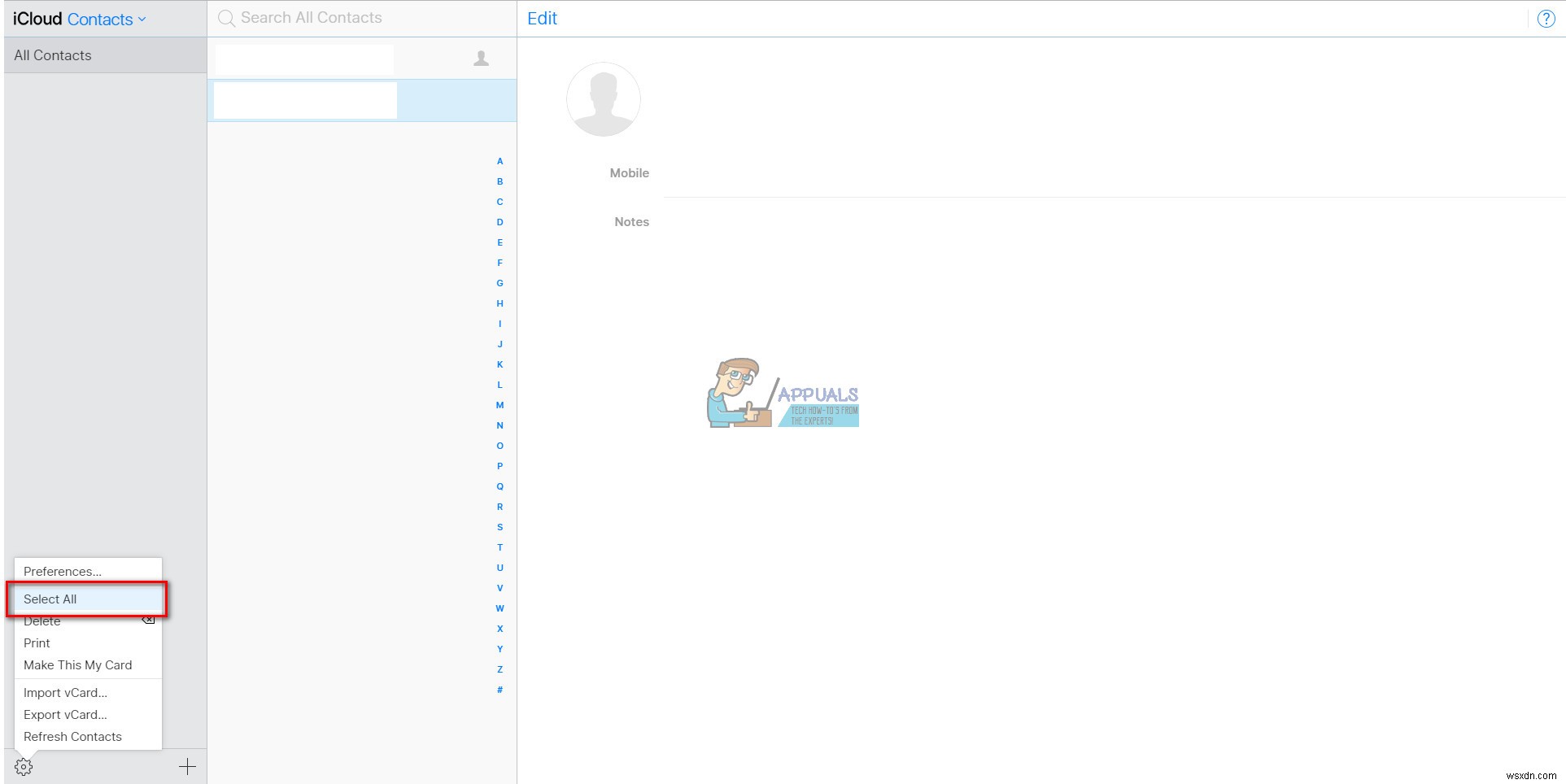1566x784 pixels.
Task: Jump to letter N in index
Action: coord(499,425)
